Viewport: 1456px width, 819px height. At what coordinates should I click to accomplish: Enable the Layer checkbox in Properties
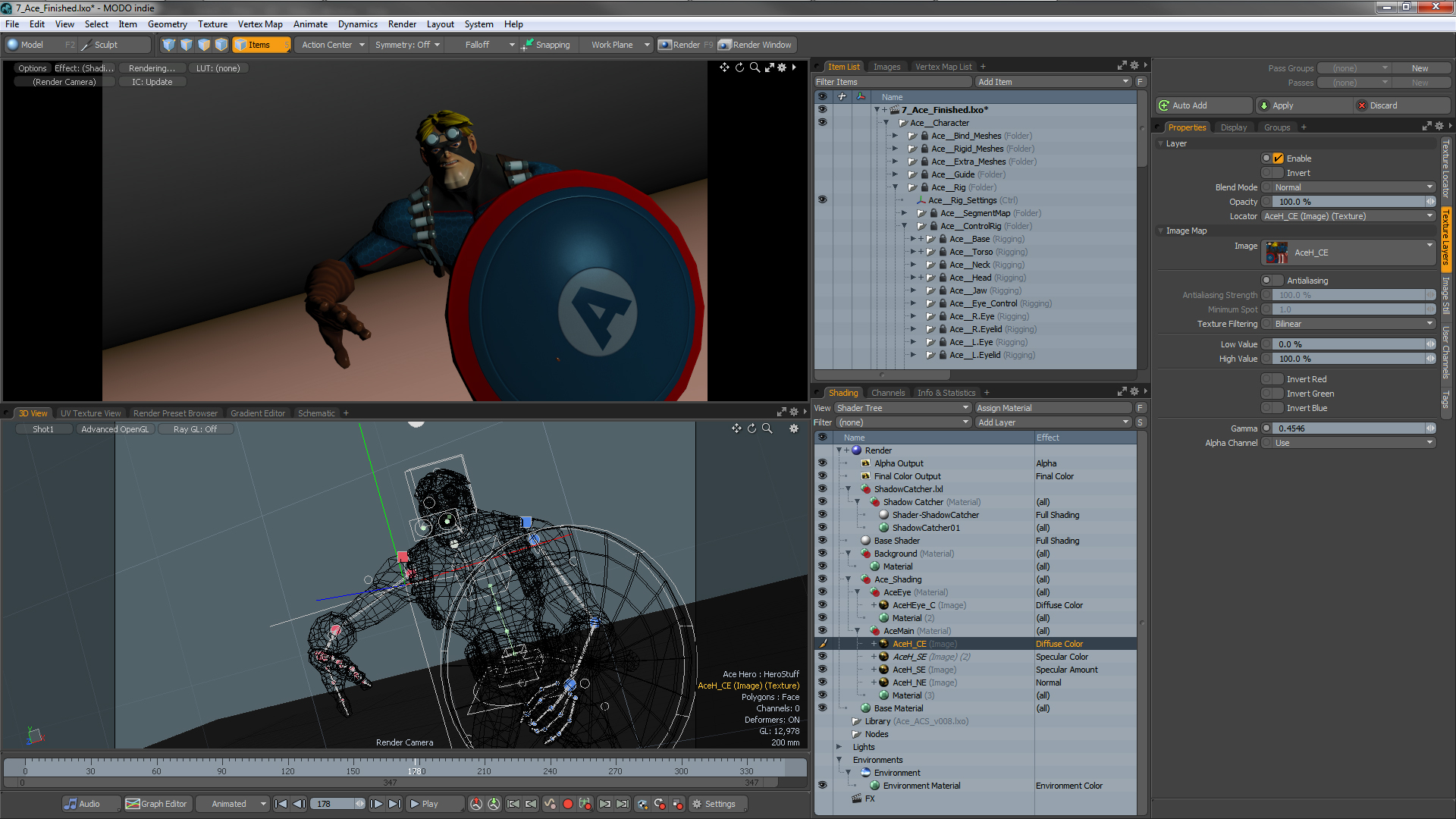[x=1276, y=158]
